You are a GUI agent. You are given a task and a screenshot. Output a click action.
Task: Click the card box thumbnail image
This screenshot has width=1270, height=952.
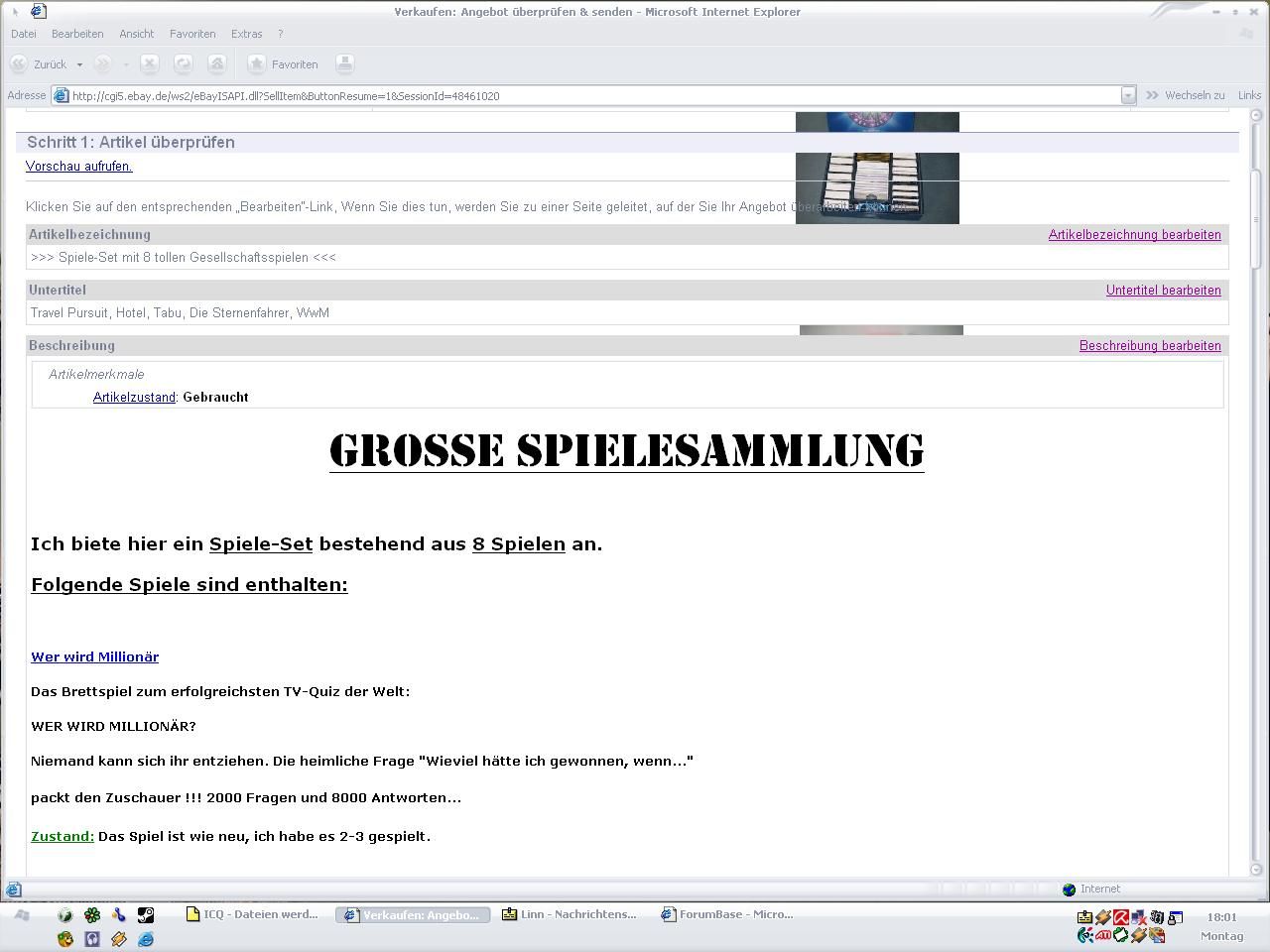[x=877, y=188]
